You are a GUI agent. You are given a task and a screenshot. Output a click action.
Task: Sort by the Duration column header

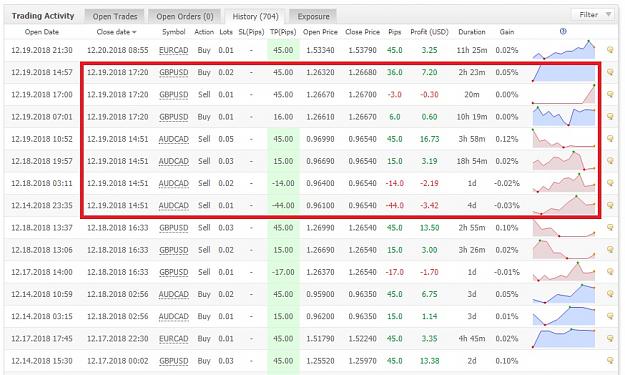point(472,32)
